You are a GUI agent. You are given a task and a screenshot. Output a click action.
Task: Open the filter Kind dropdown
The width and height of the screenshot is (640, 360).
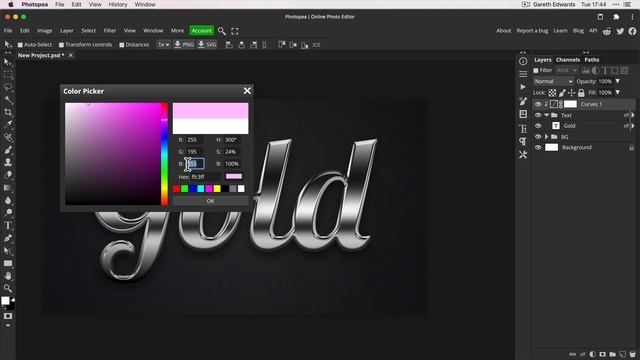(x=567, y=71)
